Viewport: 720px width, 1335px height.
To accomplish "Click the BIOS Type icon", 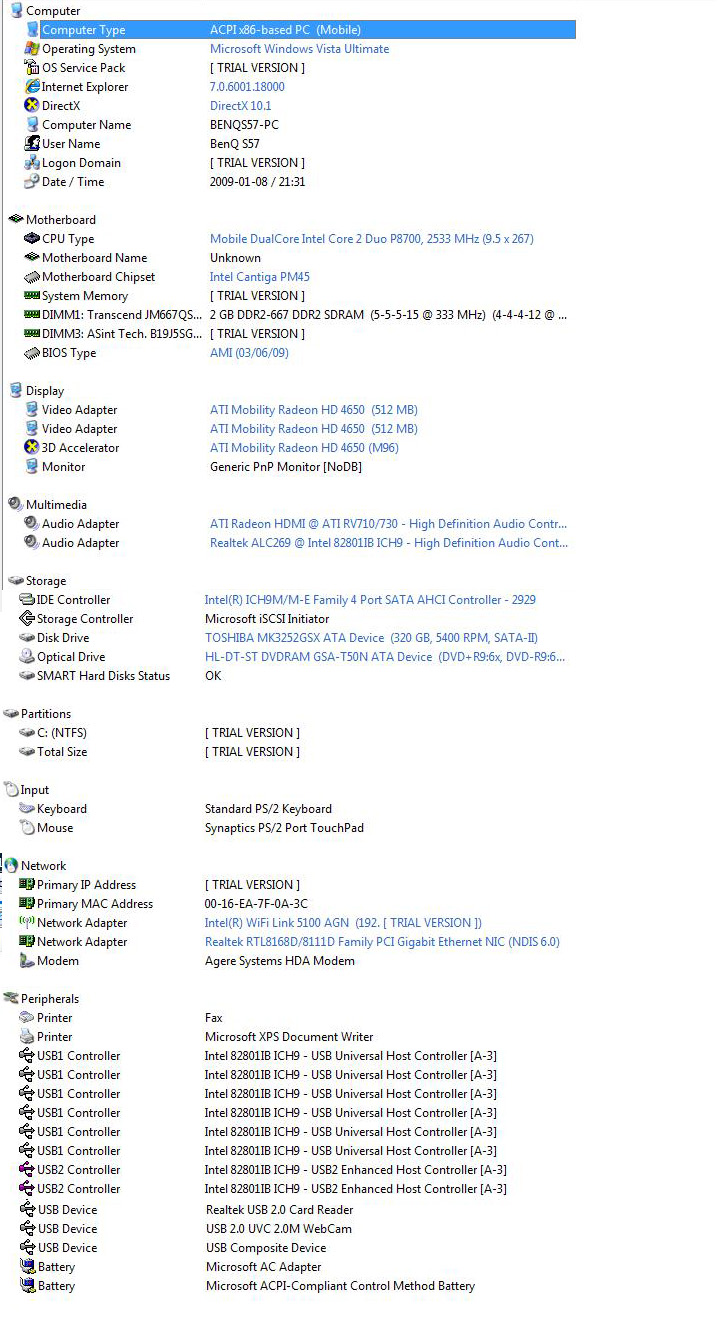I will tap(32, 353).
